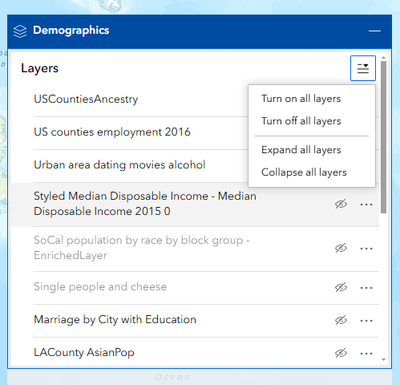Image resolution: width=400 pixels, height=385 pixels.
Task: Show the Marriage by City with Education layer
Action: point(341,320)
